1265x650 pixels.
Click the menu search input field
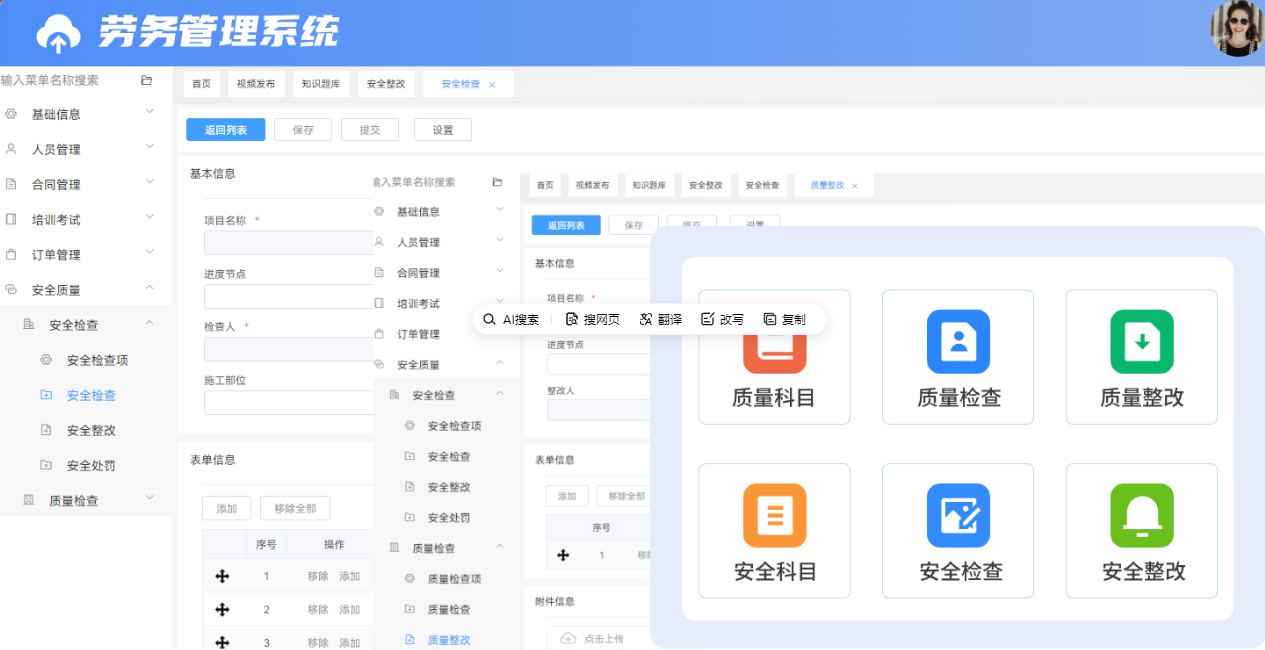(x=60, y=79)
